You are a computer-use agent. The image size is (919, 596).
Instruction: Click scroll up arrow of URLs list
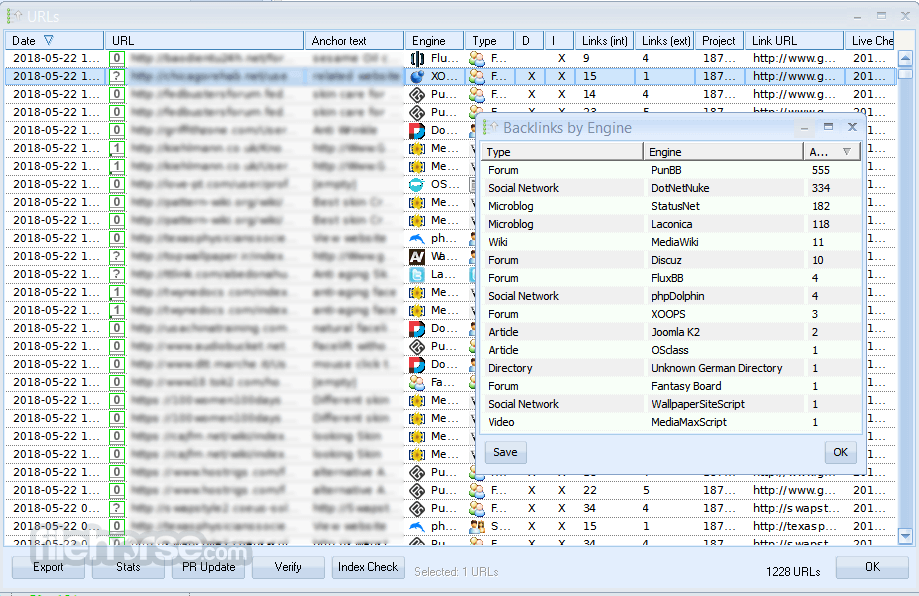tap(906, 58)
